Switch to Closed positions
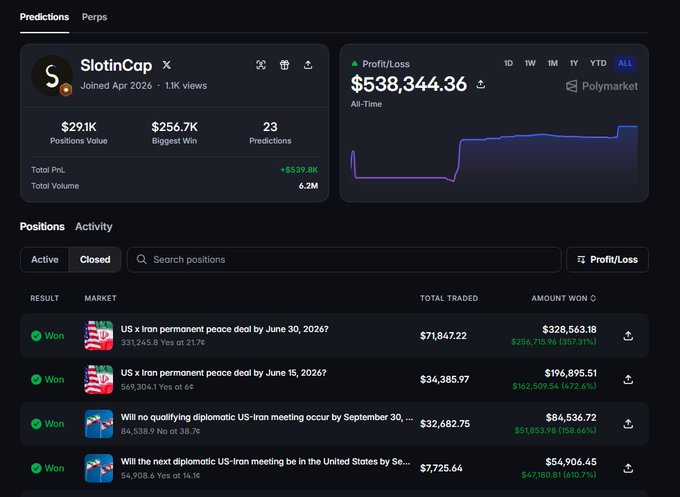Screen dimensions: 680x497 95,259
